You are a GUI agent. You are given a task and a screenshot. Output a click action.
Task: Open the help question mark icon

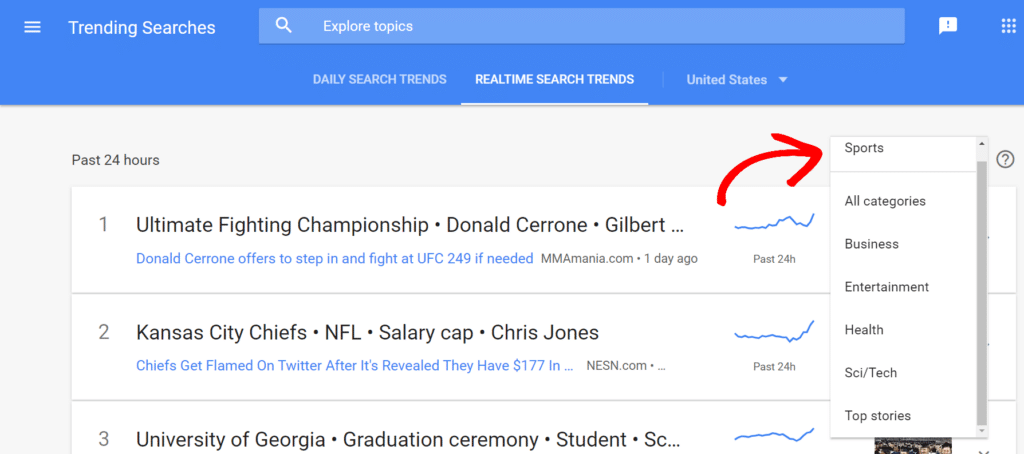1006,159
